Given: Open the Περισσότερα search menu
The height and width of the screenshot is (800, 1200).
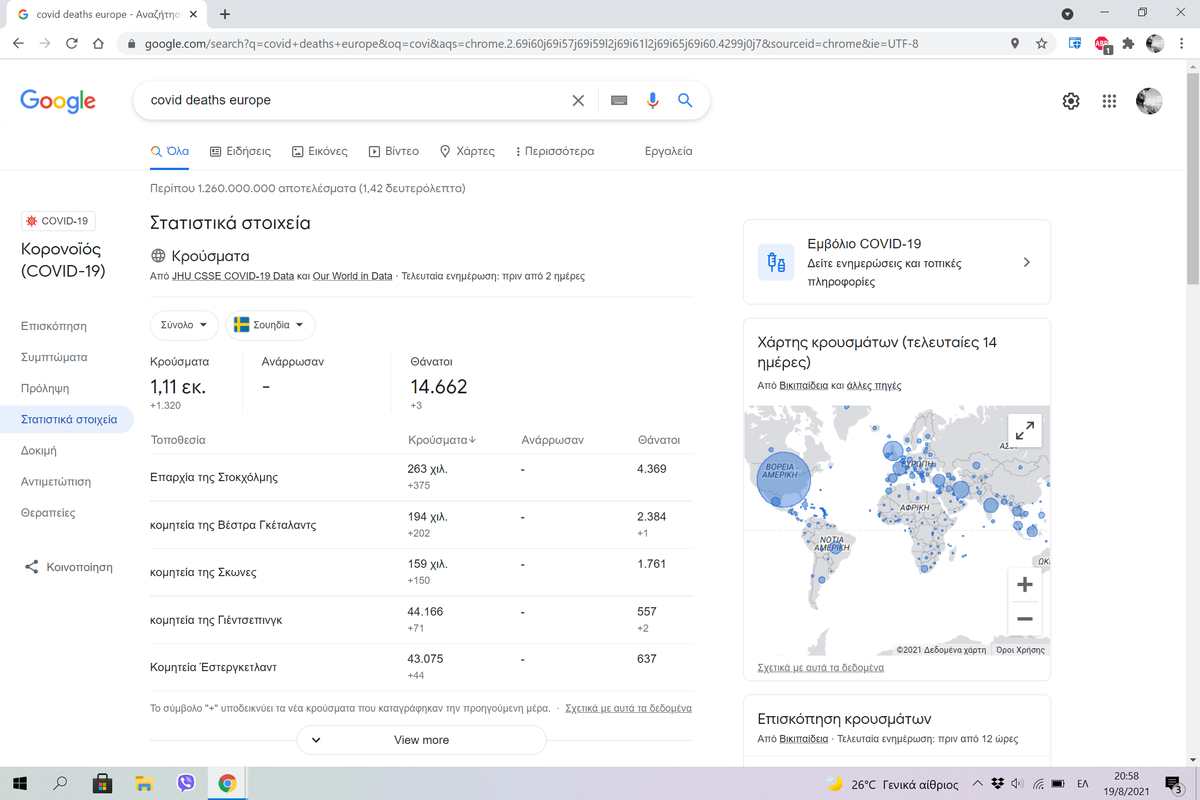Looking at the screenshot, I should [x=554, y=151].
